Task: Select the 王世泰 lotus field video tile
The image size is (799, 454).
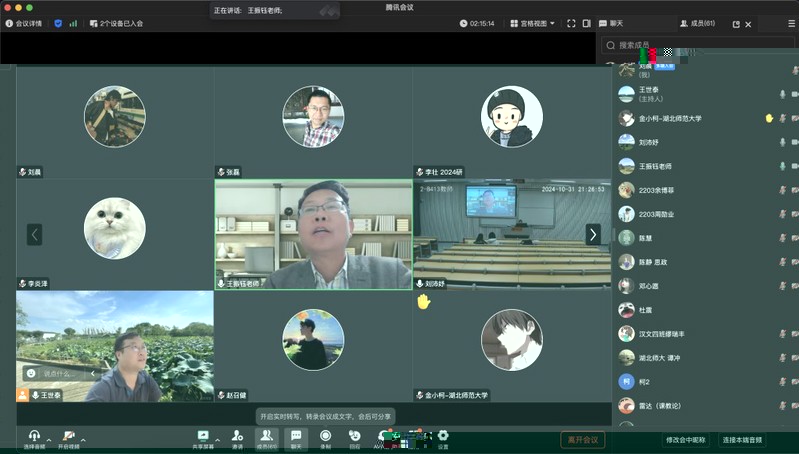Action: [x=115, y=346]
